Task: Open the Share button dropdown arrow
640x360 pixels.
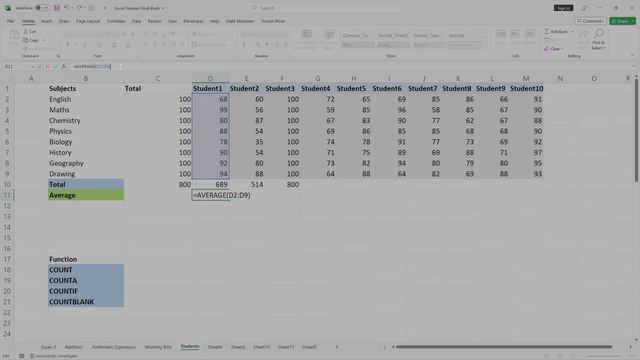Action: [x=633, y=21]
